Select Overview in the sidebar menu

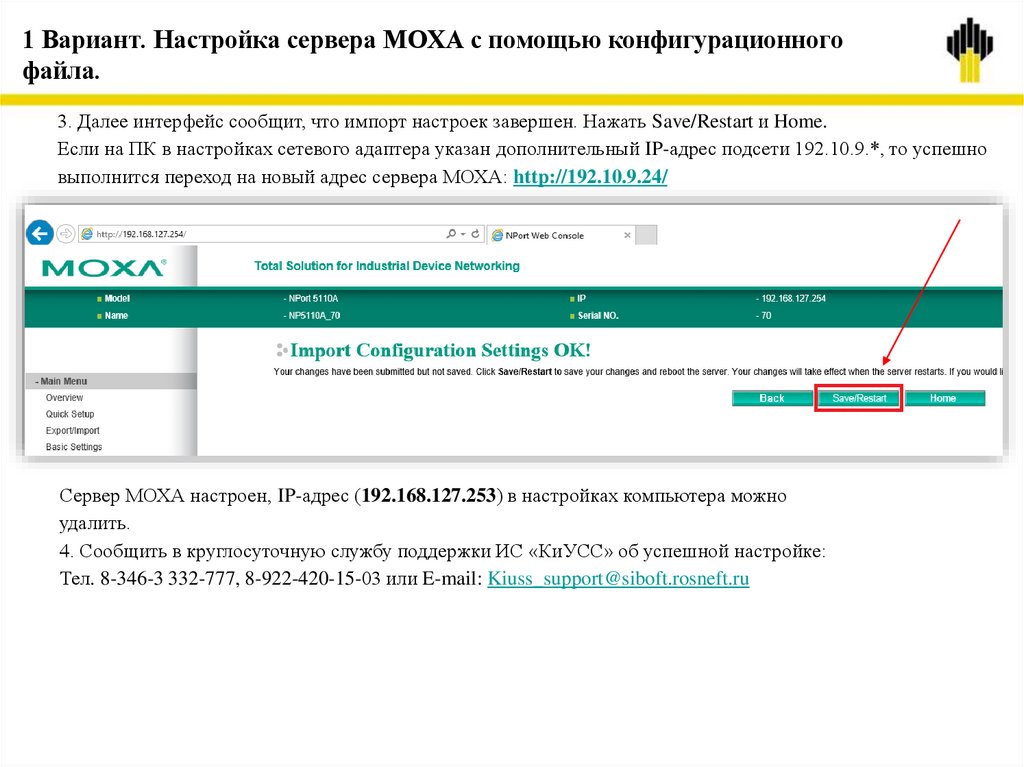pyautogui.click(x=64, y=397)
